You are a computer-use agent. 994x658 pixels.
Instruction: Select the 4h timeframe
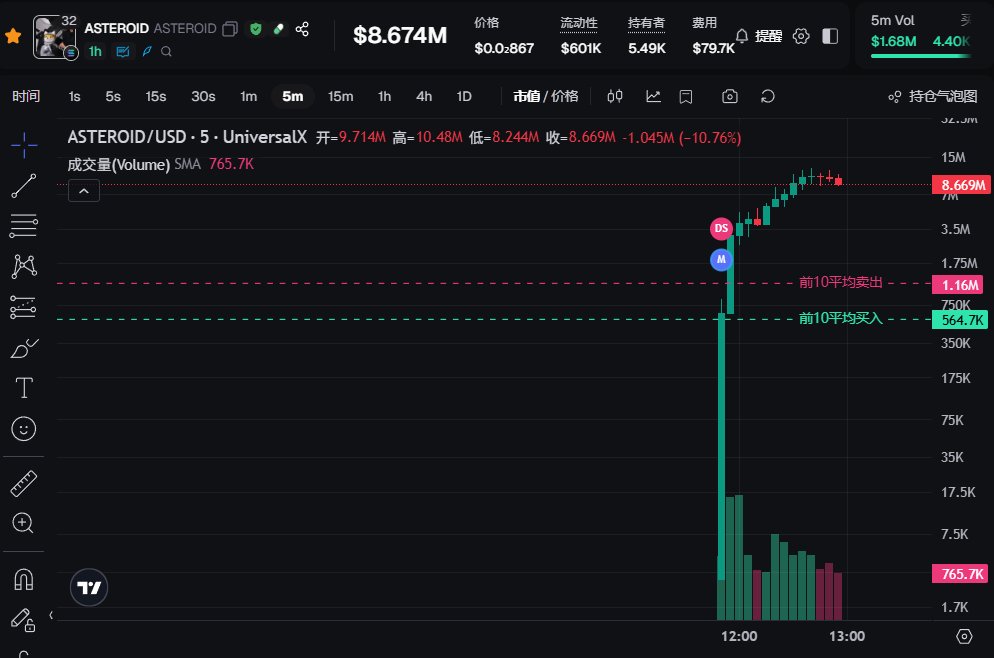[423, 96]
